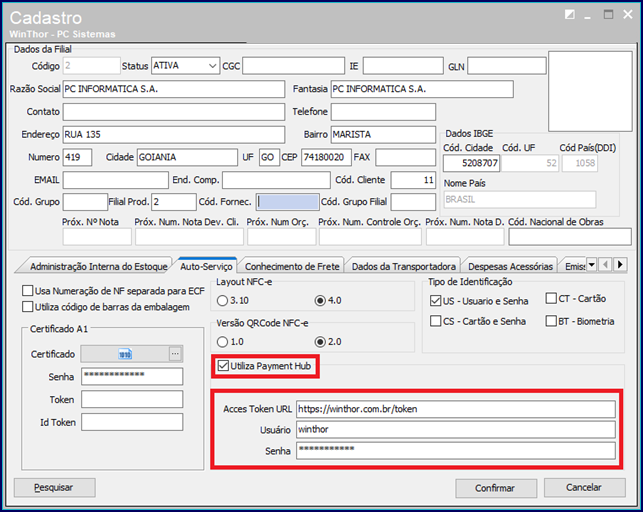Edit the Payment Hub Senha field
643x512 pixels.
click(456, 451)
